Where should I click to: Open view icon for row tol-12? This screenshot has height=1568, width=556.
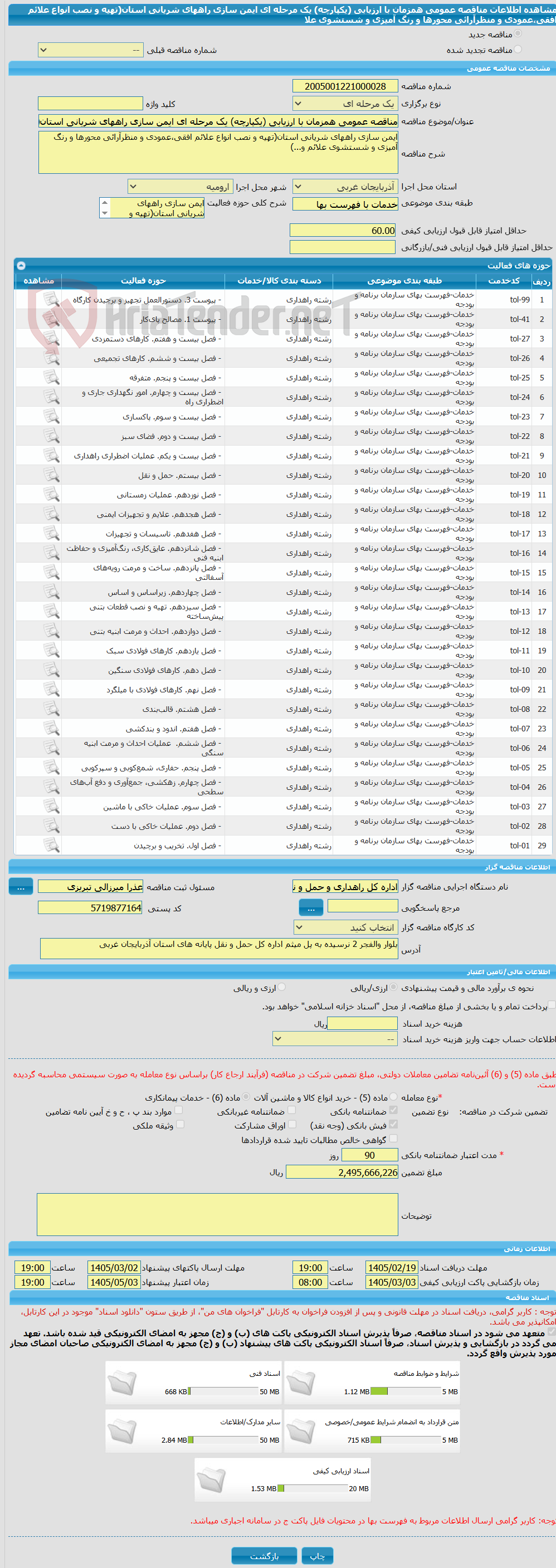(x=51, y=631)
